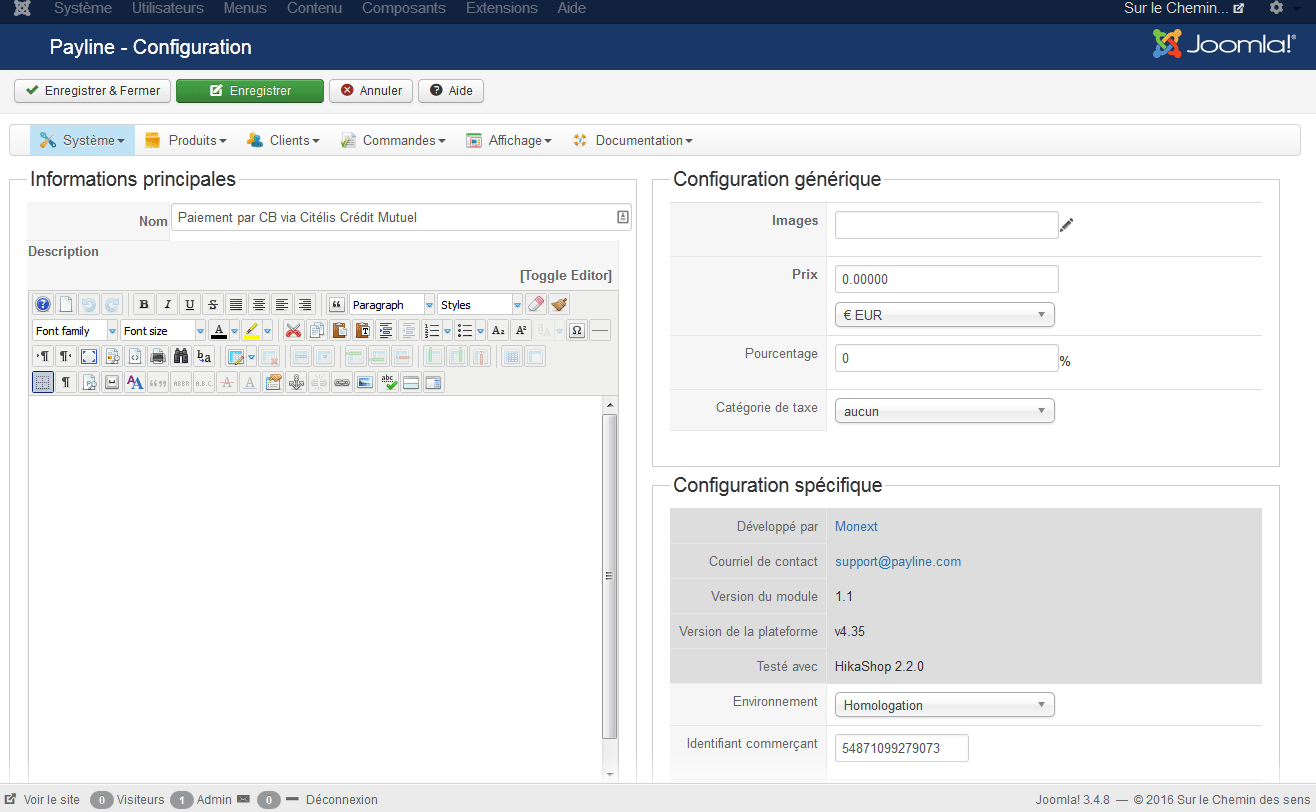Insert special character with omega icon
1316x812 pixels.
577,331
